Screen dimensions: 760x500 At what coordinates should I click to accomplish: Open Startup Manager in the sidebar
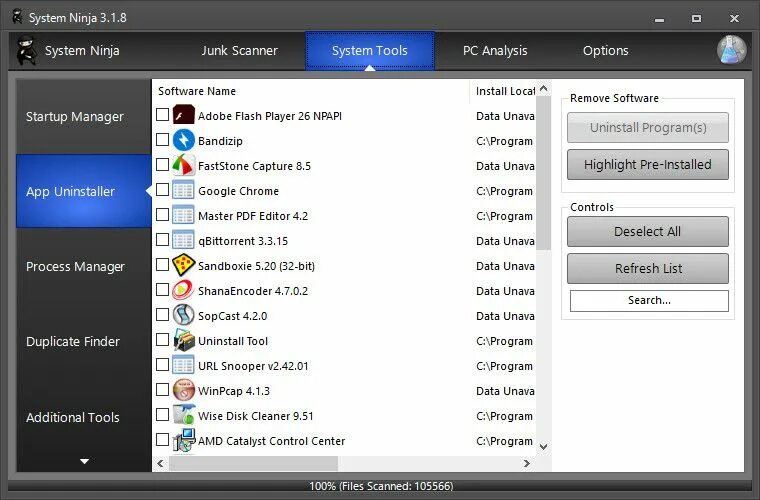point(84,117)
